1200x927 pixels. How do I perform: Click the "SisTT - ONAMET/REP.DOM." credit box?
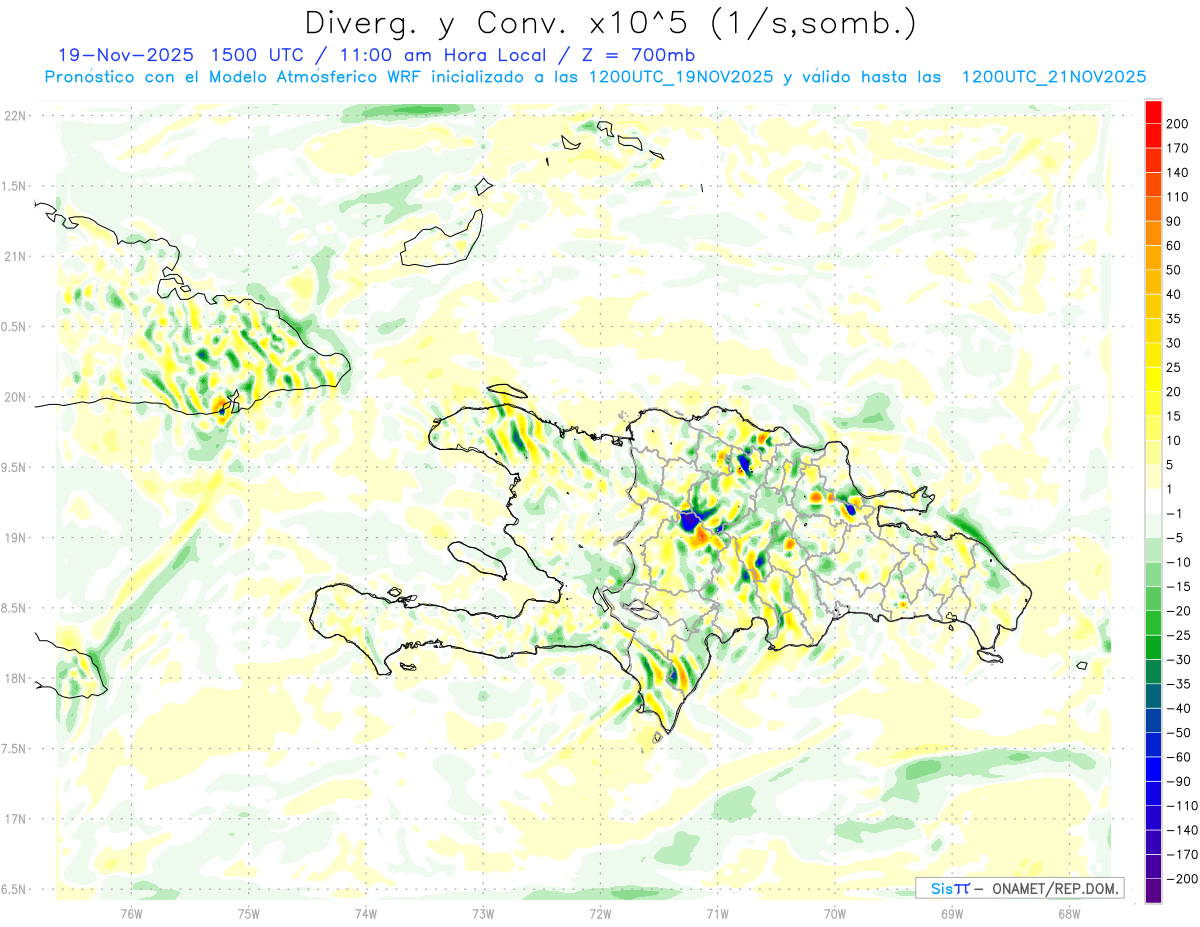click(1020, 888)
